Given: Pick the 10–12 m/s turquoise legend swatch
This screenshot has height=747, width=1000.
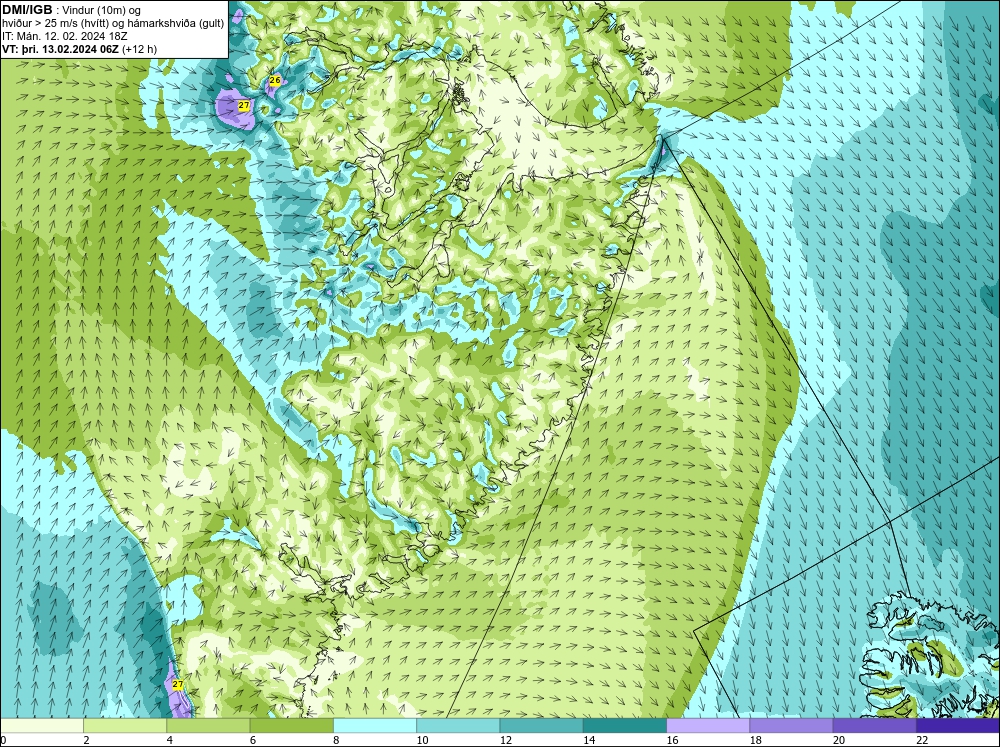Looking at the screenshot, I should click(x=458, y=726).
